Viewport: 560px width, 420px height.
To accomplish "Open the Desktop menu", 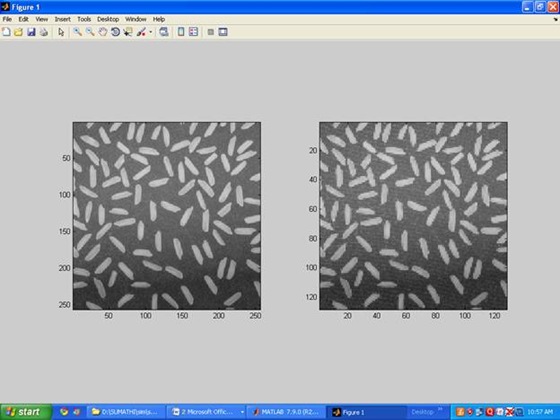I will pos(108,19).
